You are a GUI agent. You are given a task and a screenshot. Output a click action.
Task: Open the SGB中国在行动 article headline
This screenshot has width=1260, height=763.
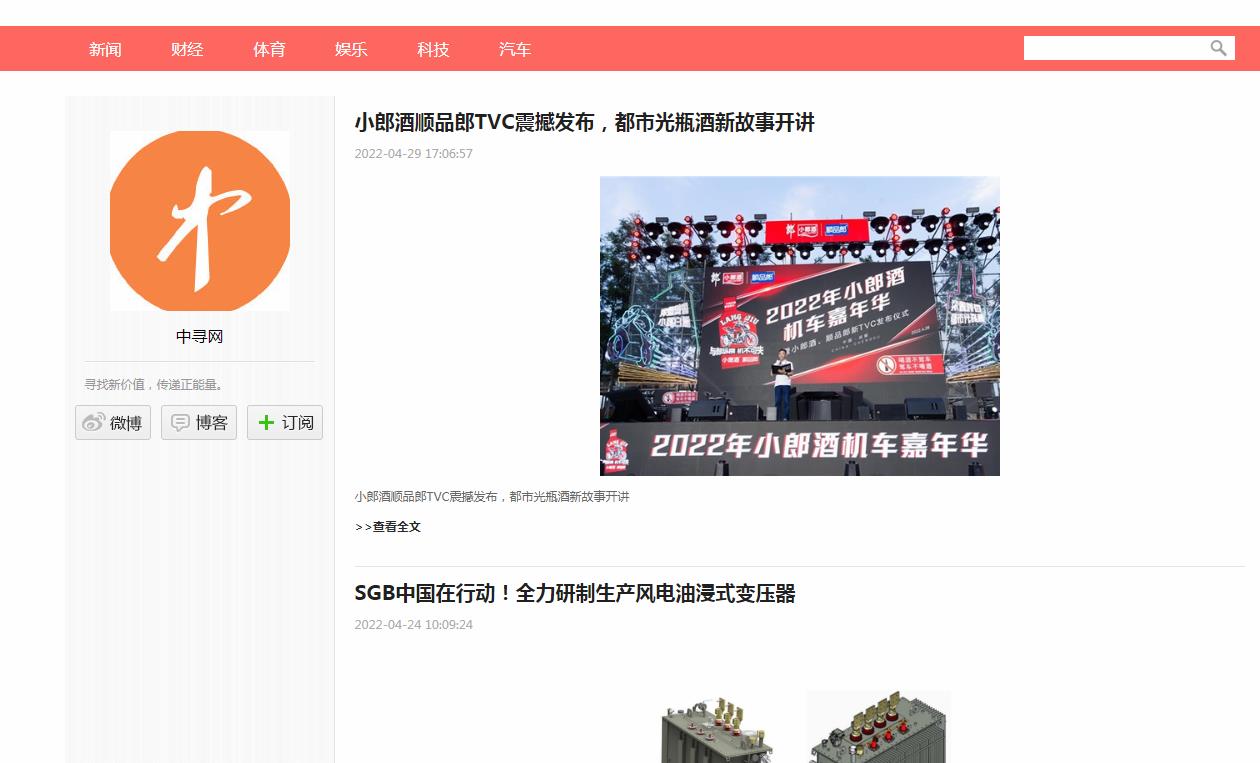click(x=575, y=593)
